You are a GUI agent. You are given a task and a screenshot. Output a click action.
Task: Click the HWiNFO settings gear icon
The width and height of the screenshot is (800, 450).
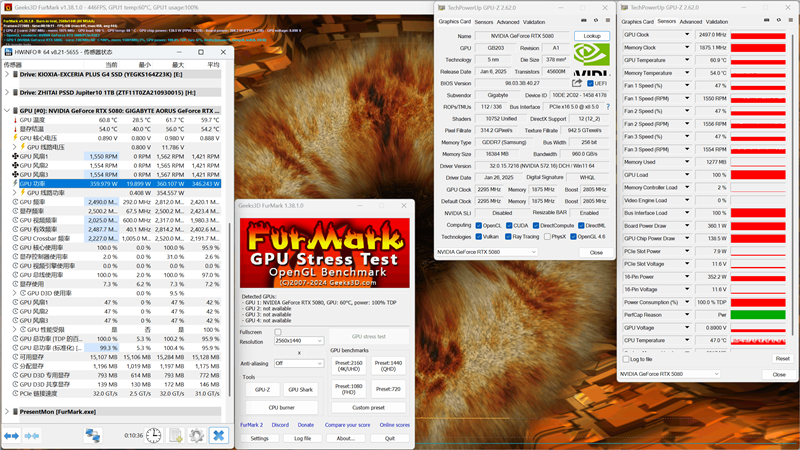[x=196, y=435]
